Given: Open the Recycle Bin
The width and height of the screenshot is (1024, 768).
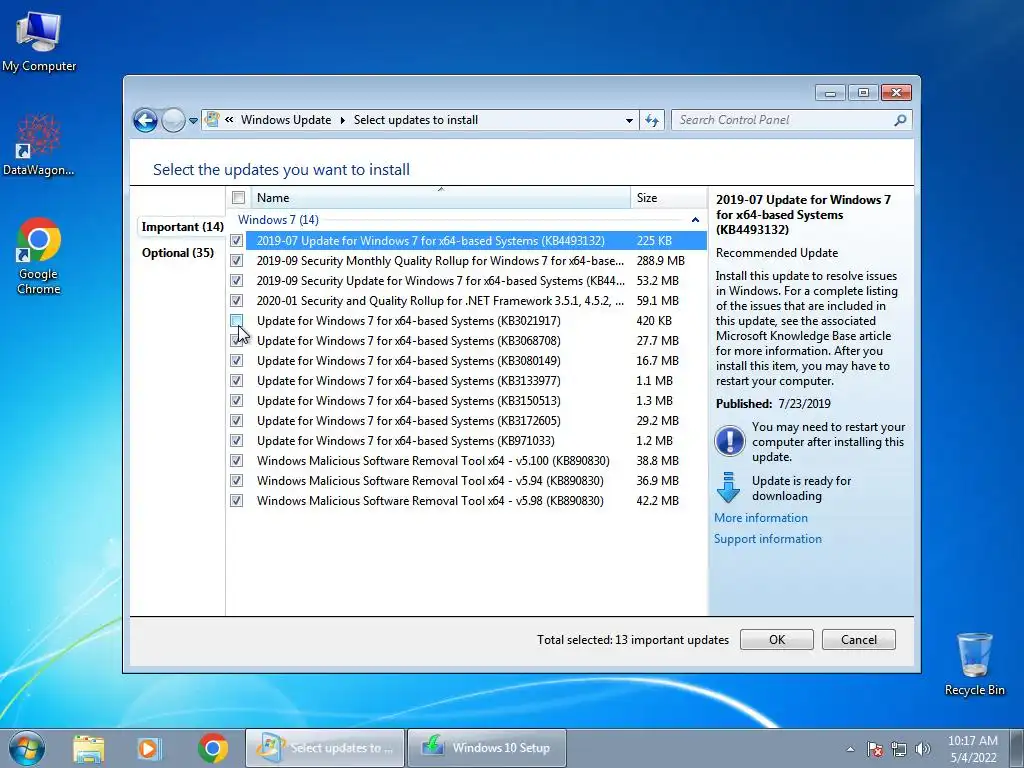Looking at the screenshot, I should pyautogui.click(x=974, y=664).
